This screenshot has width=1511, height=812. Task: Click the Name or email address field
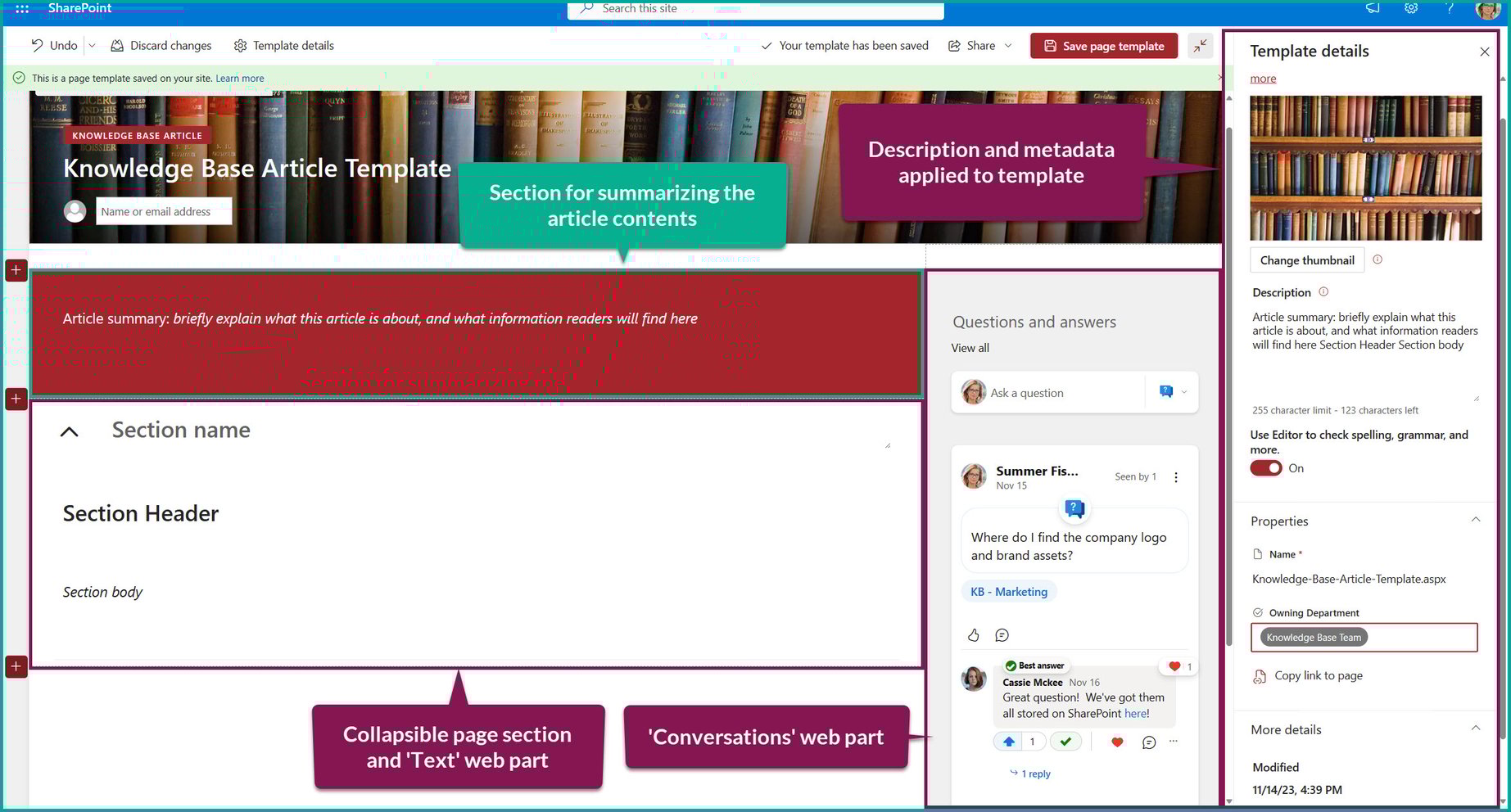point(163,210)
